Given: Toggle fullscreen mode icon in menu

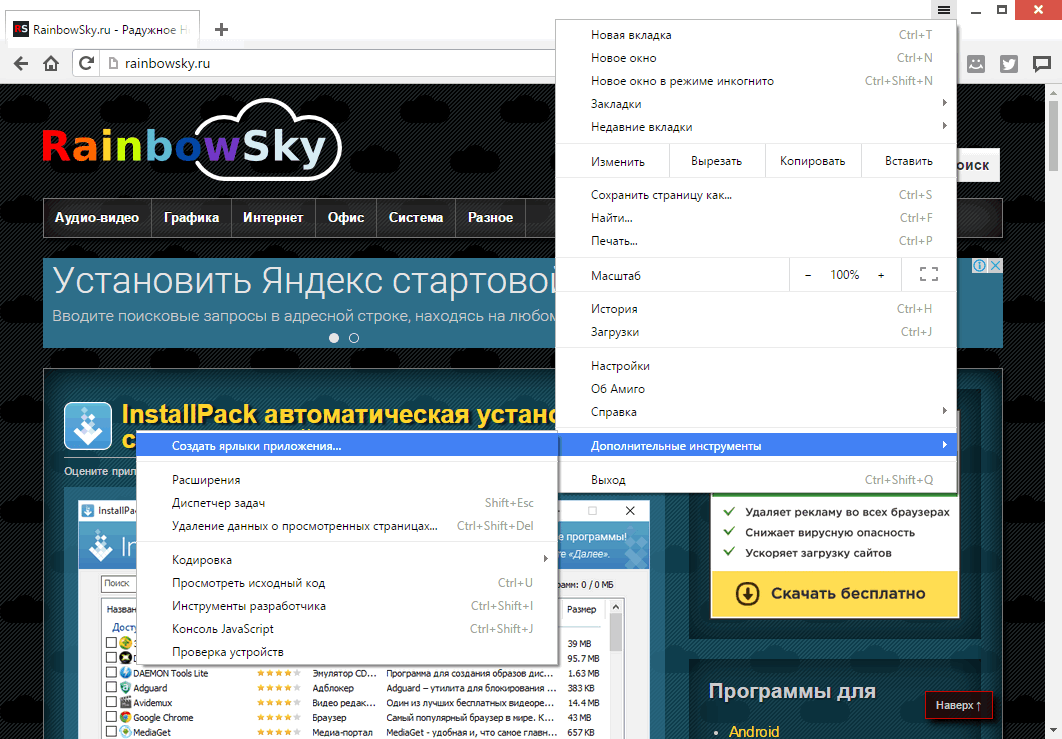Looking at the screenshot, I should 929,274.
